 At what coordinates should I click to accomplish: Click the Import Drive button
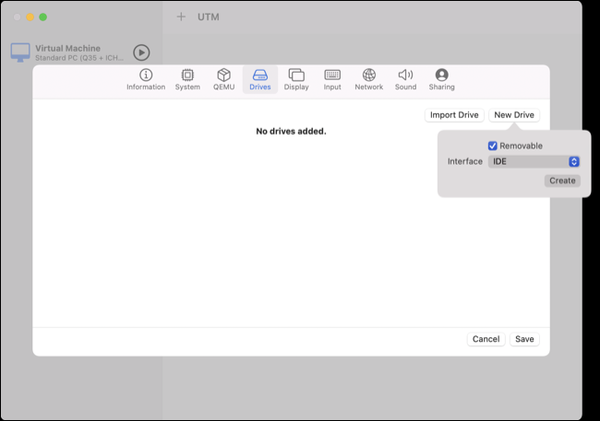coord(455,115)
